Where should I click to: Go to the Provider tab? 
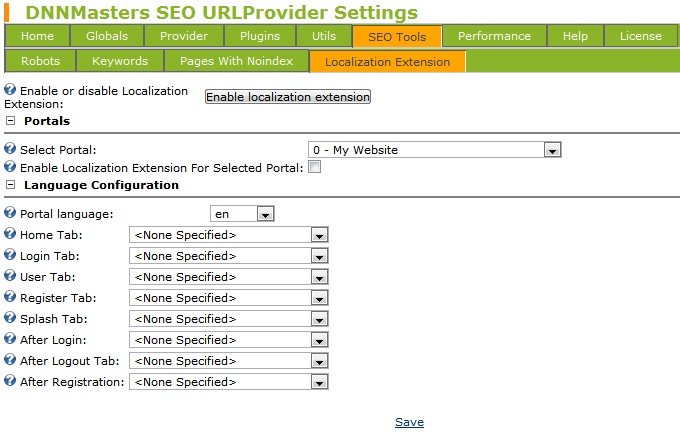click(184, 36)
